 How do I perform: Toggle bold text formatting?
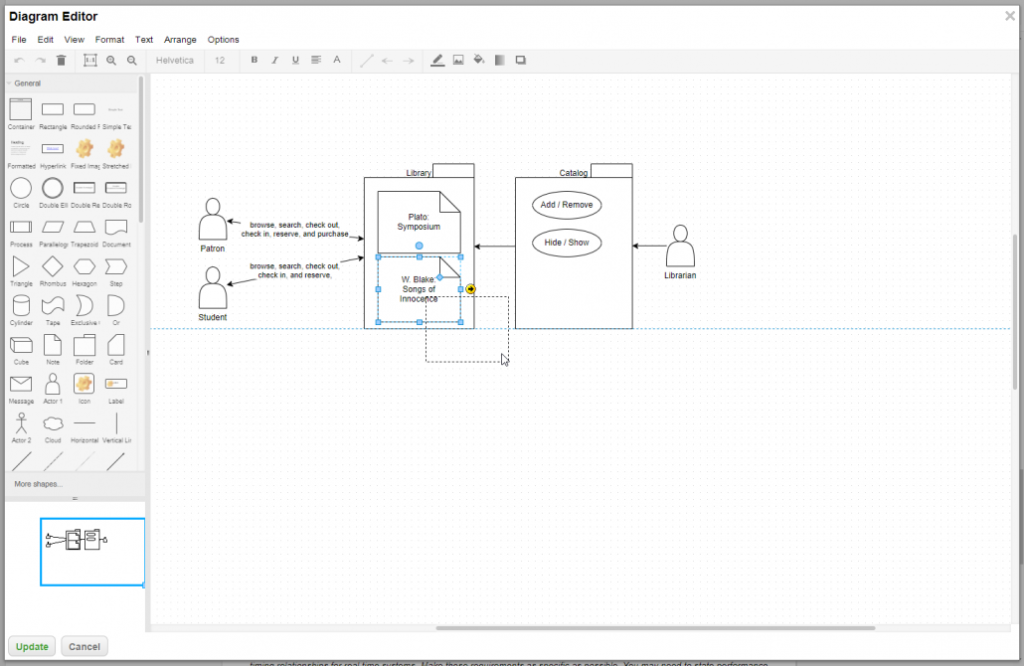tap(253, 60)
